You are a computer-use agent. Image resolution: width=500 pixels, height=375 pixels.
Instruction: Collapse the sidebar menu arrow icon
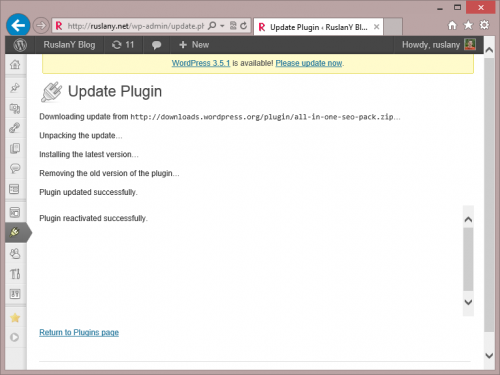coord(15,337)
